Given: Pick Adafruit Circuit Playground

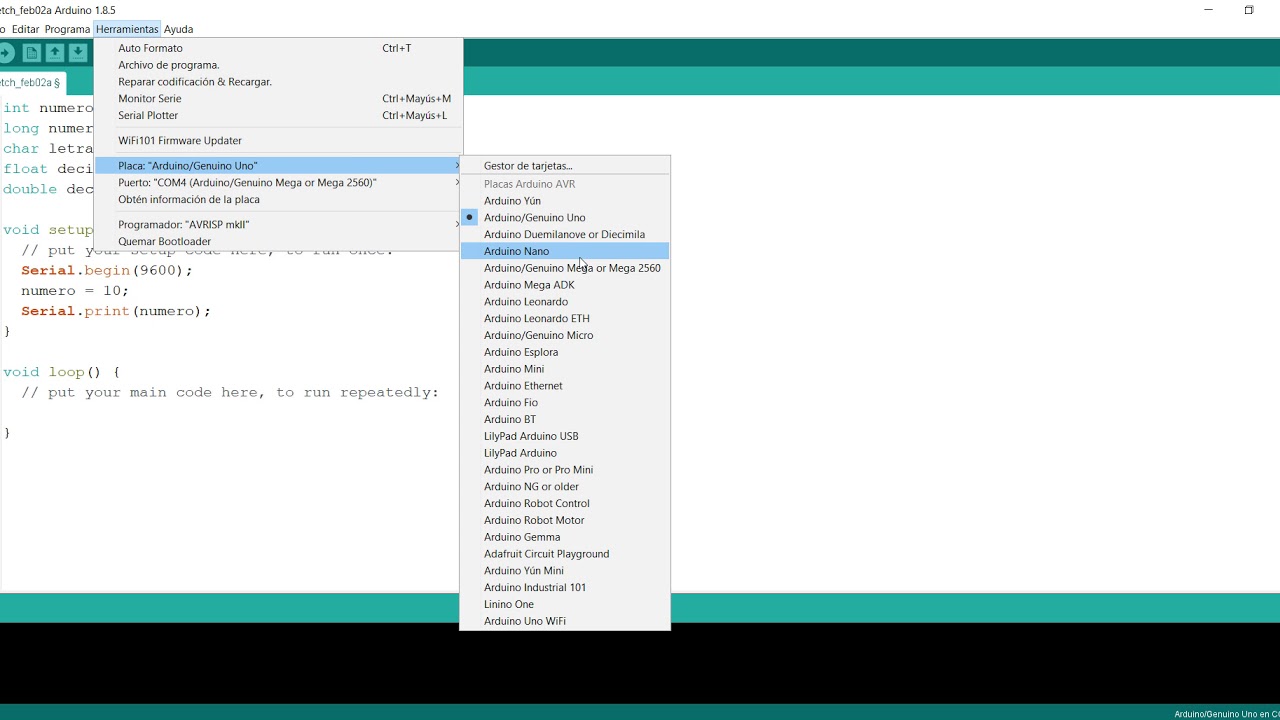Looking at the screenshot, I should pos(565,554).
